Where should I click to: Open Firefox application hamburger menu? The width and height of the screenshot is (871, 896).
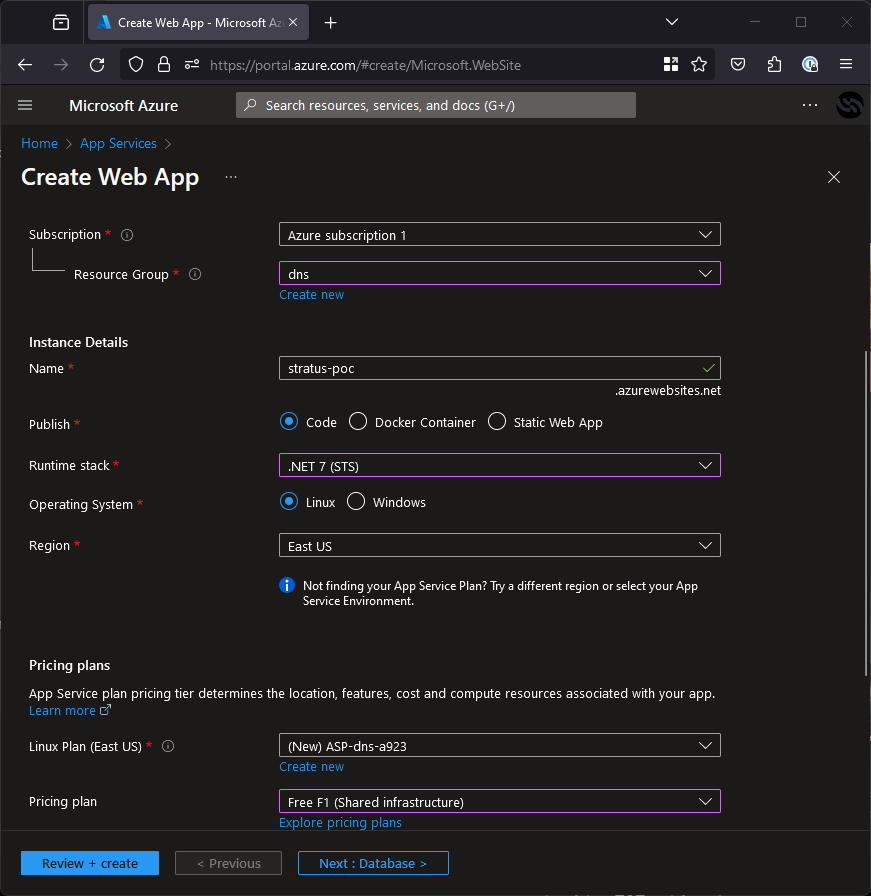(846, 64)
